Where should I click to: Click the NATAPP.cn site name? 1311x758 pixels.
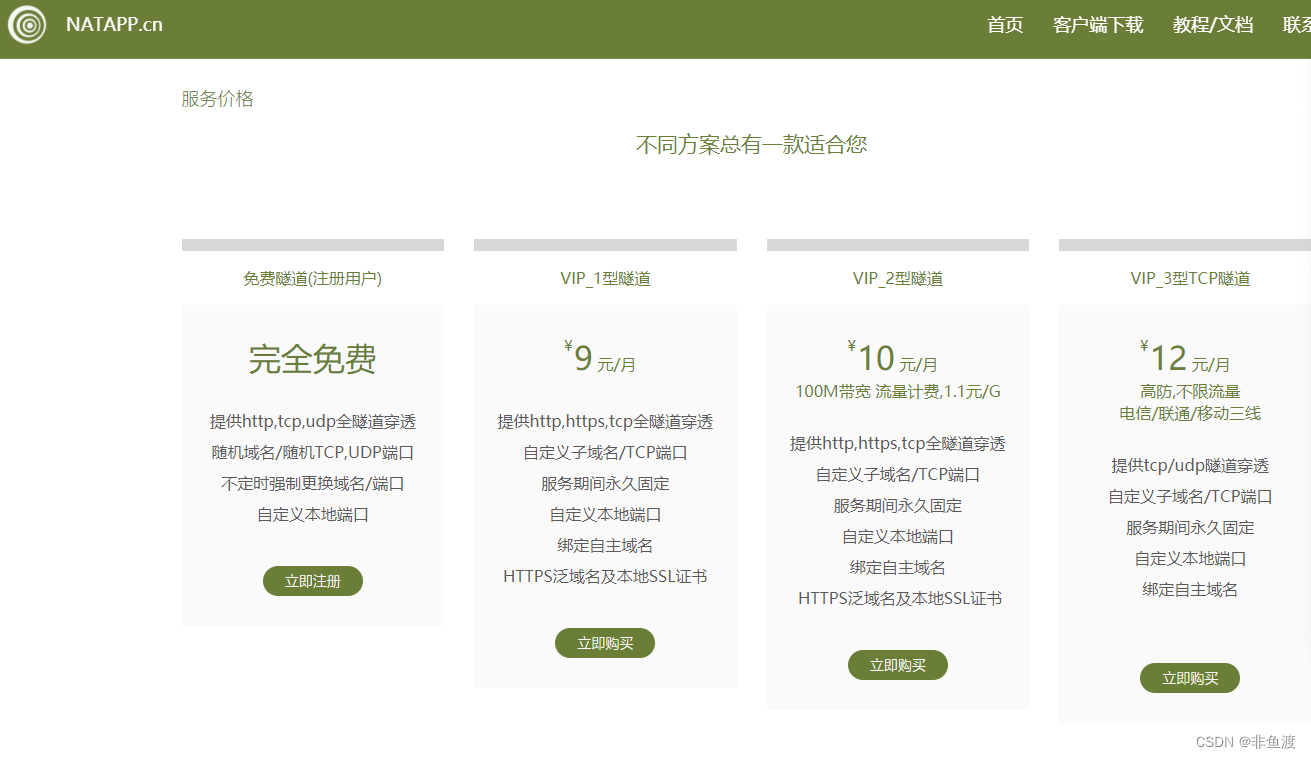click(114, 25)
